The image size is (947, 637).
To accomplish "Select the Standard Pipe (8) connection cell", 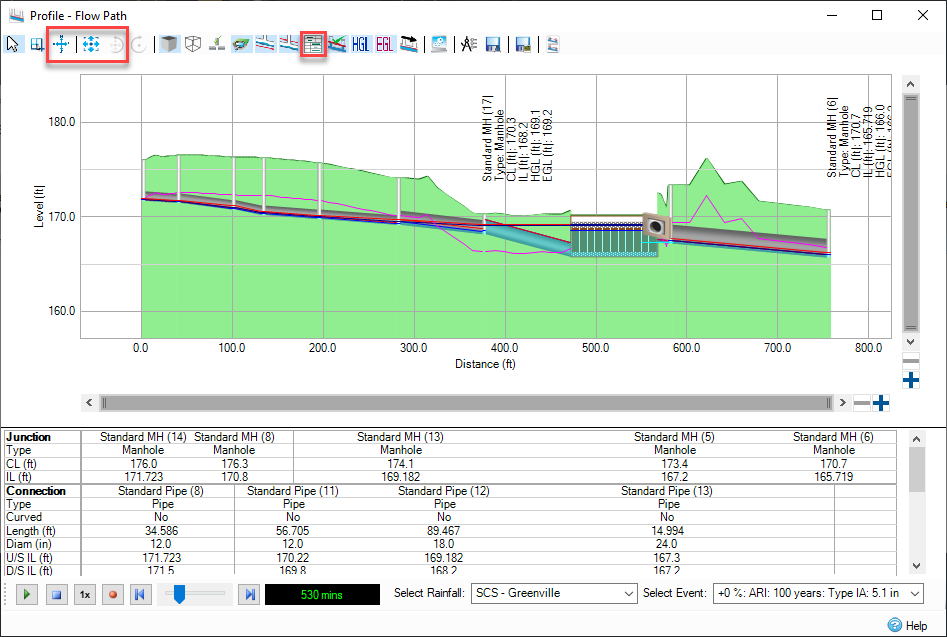I will pos(161,491).
